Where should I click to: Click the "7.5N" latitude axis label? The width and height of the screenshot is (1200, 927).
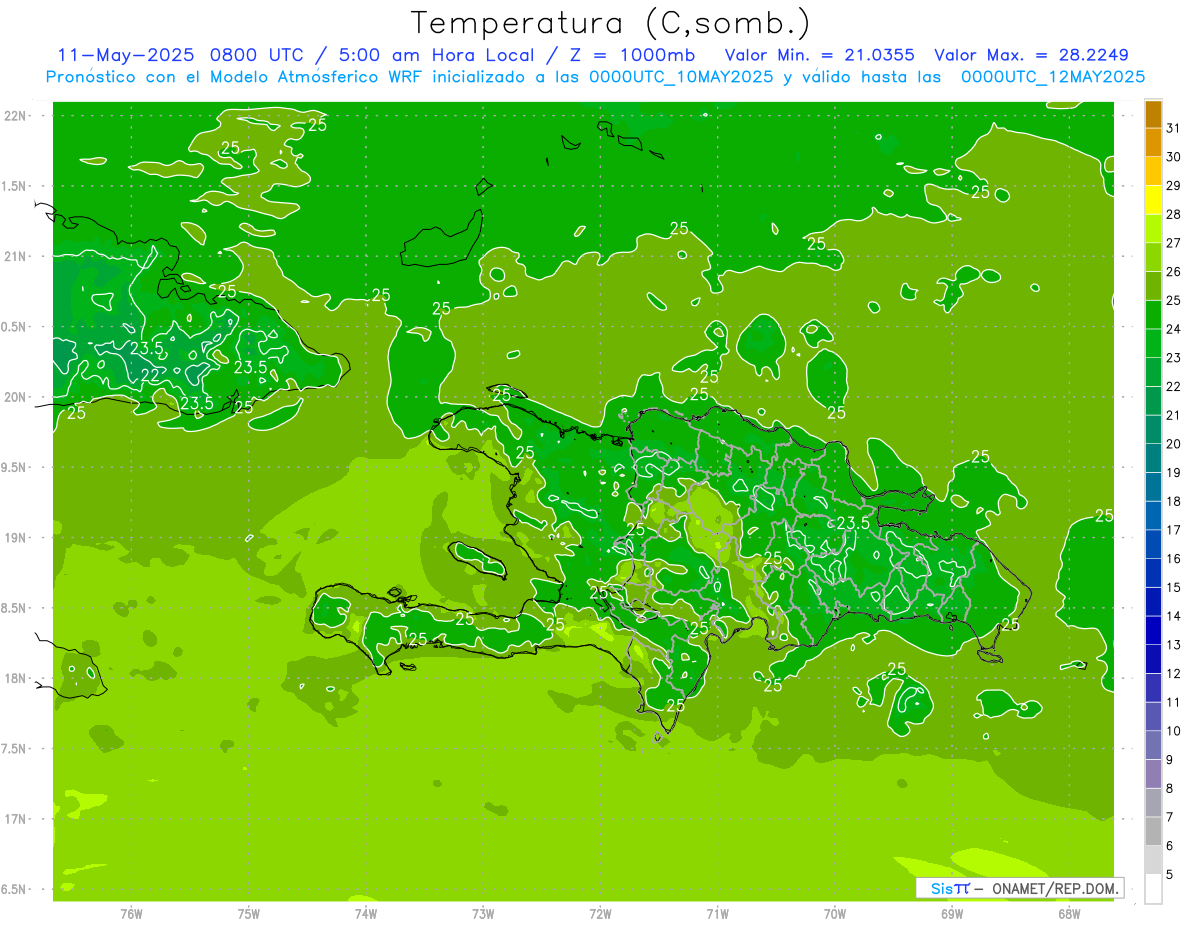[14, 749]
